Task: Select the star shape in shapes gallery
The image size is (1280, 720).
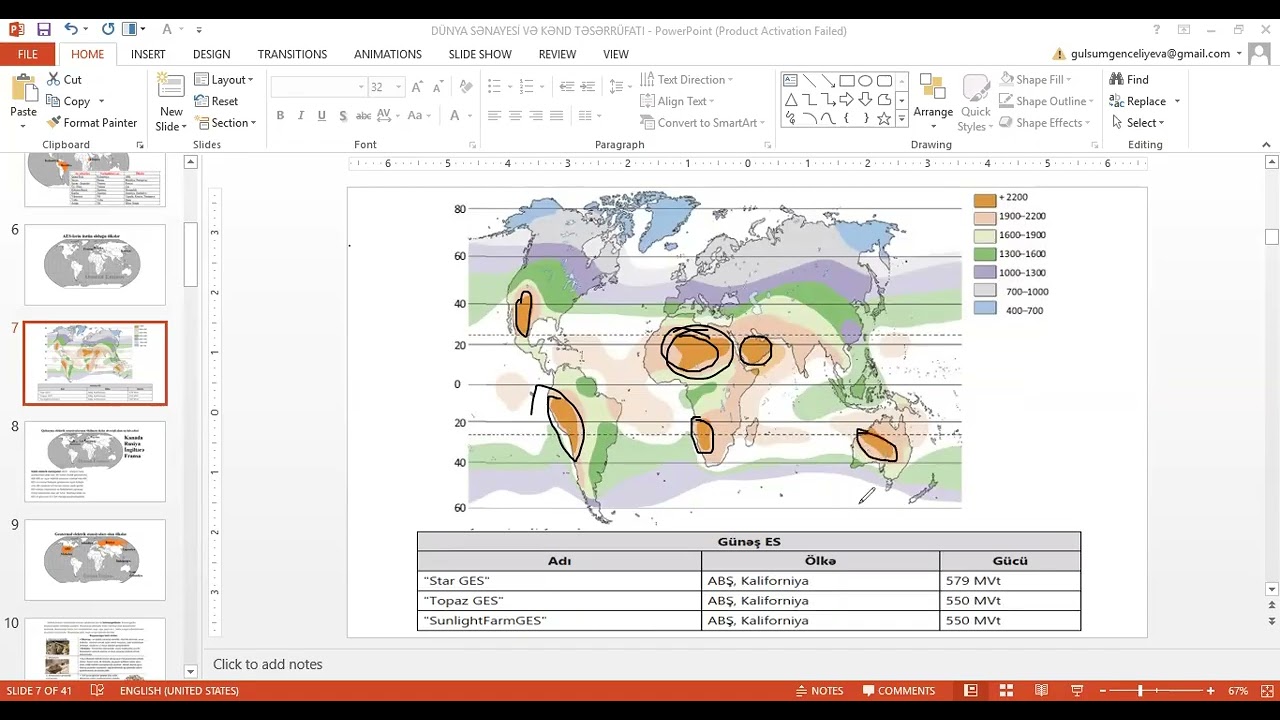Action: click(884, 118)
